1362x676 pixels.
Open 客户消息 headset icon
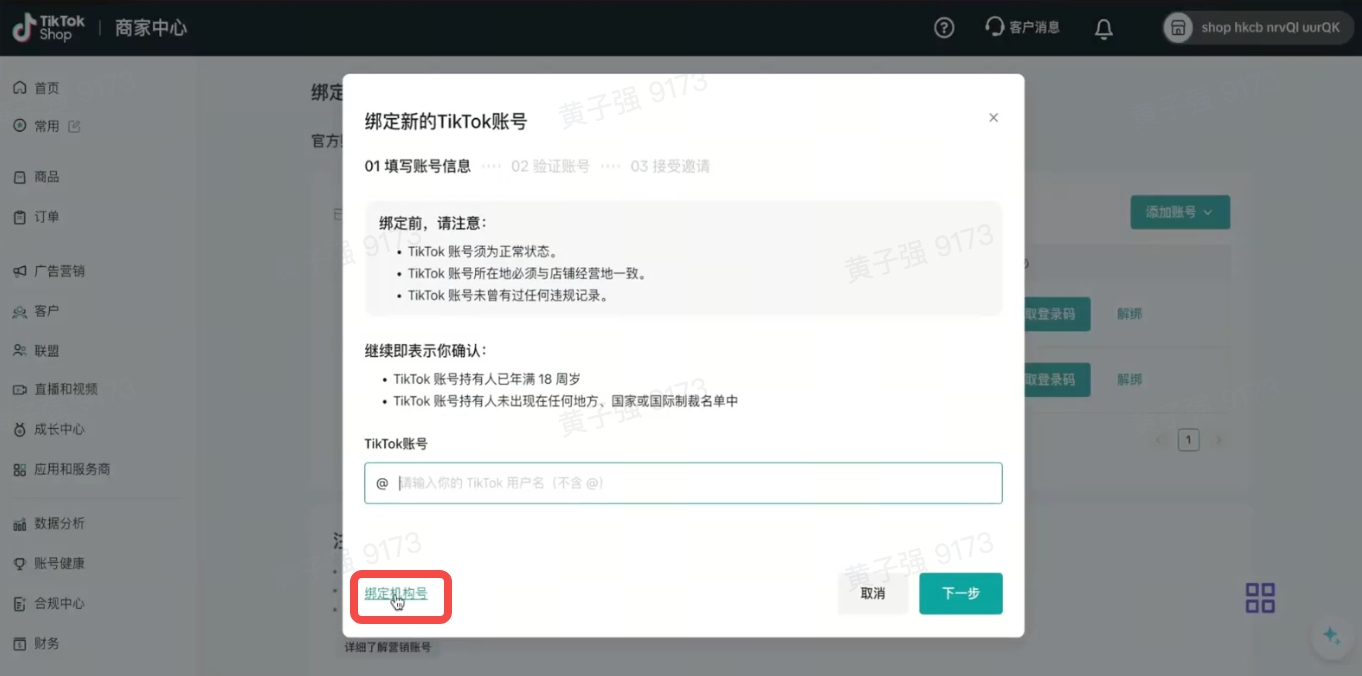coord(994,27)
